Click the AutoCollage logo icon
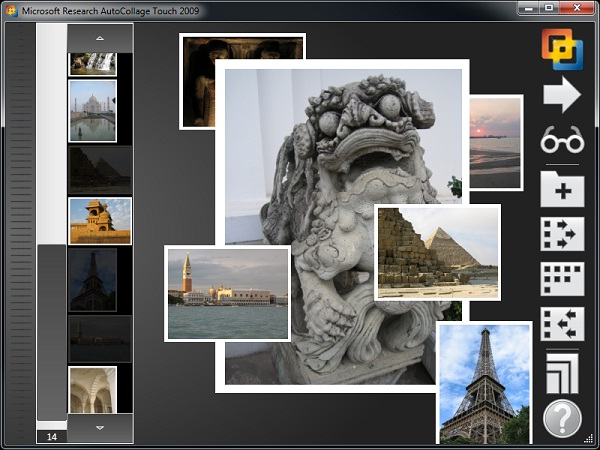This screenshot has width=600, height=450. click(x=562, y=49)
